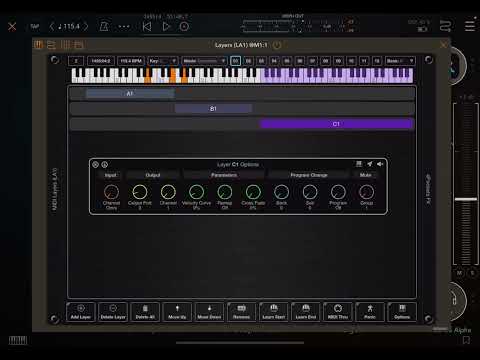Select the purple C1 layer range bar

tap(336, 124)
